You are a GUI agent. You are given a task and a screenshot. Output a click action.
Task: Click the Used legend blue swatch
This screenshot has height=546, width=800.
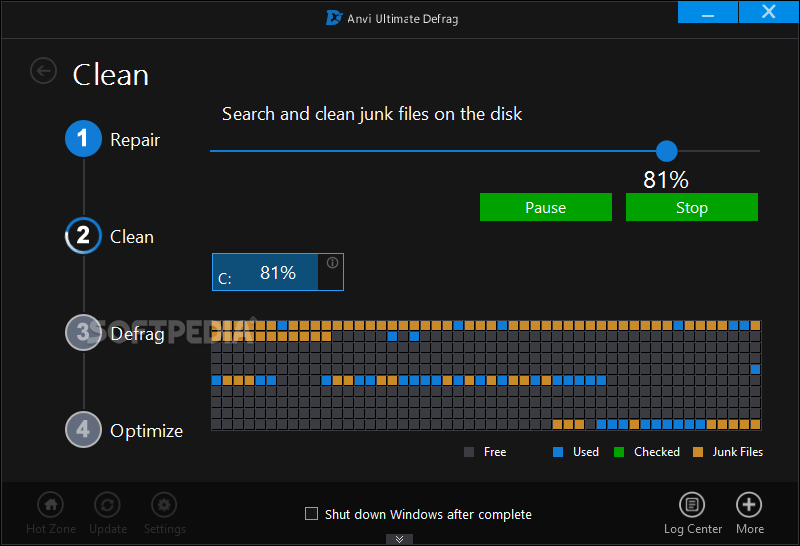(558, 452)
